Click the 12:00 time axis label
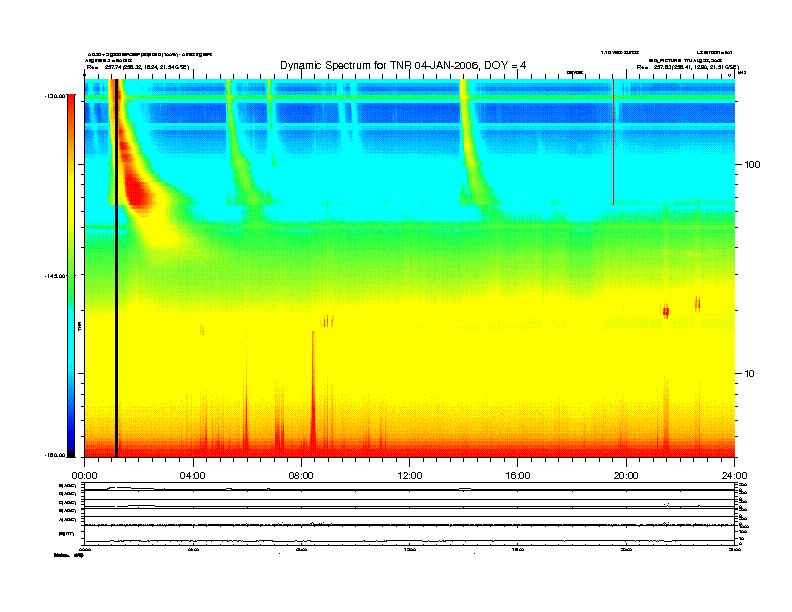792x612 pixels. (410, 476)
